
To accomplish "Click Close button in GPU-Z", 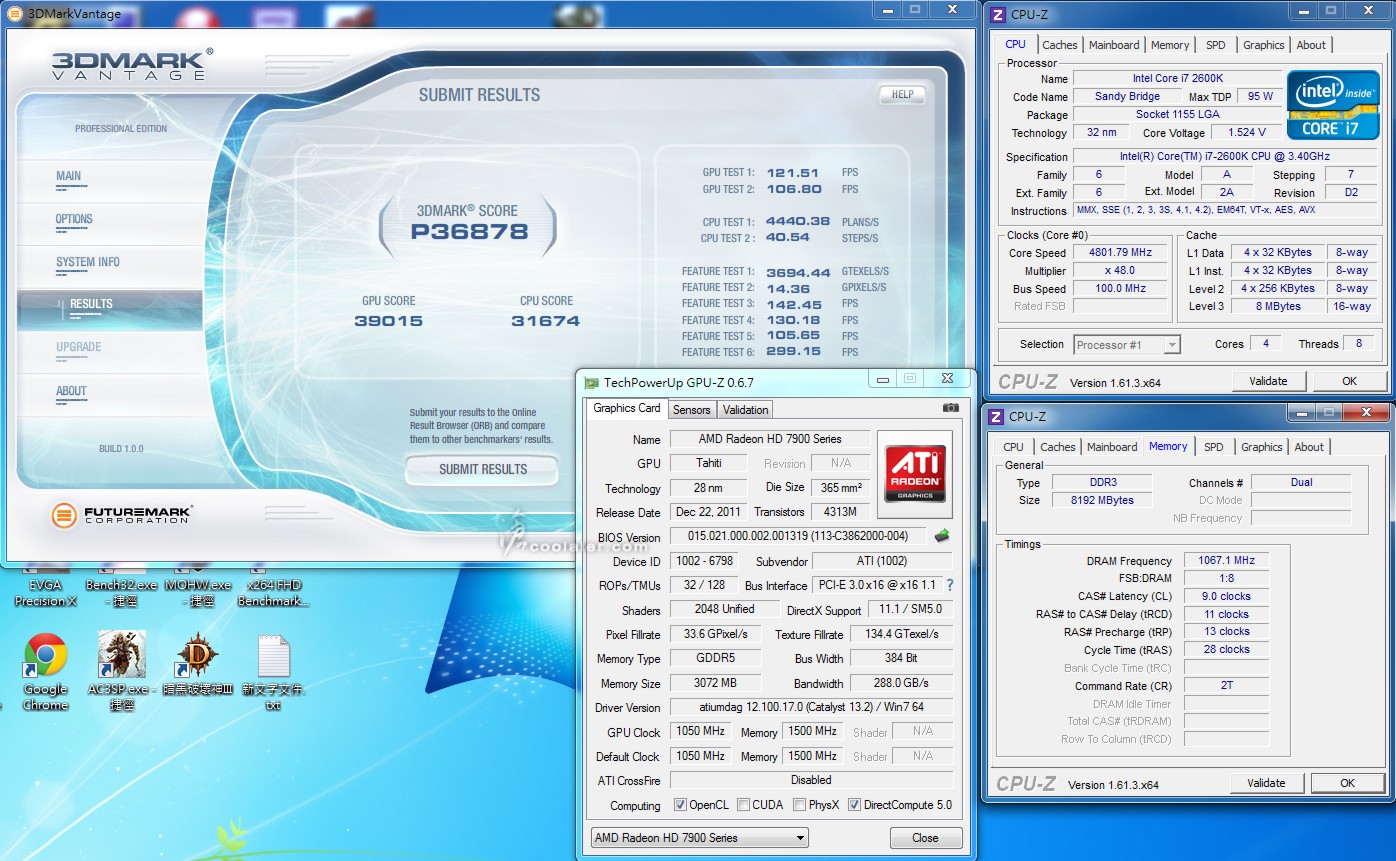I will coord(925,838).
